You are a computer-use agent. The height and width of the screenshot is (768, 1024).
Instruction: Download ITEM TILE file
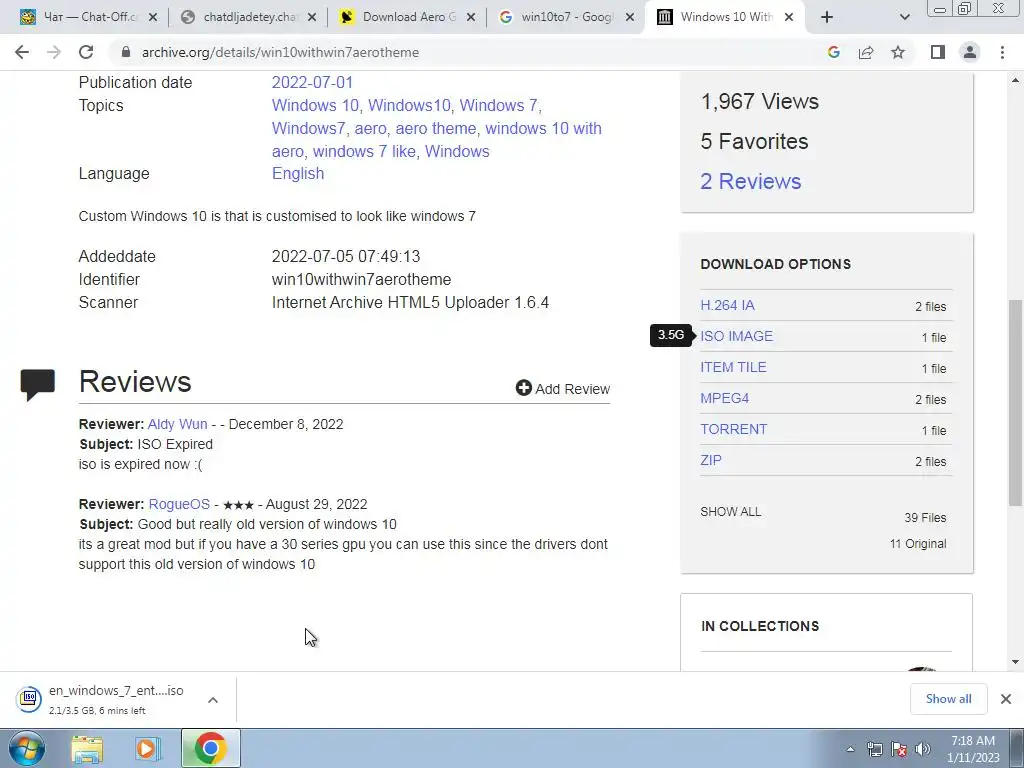coord(733,367)
